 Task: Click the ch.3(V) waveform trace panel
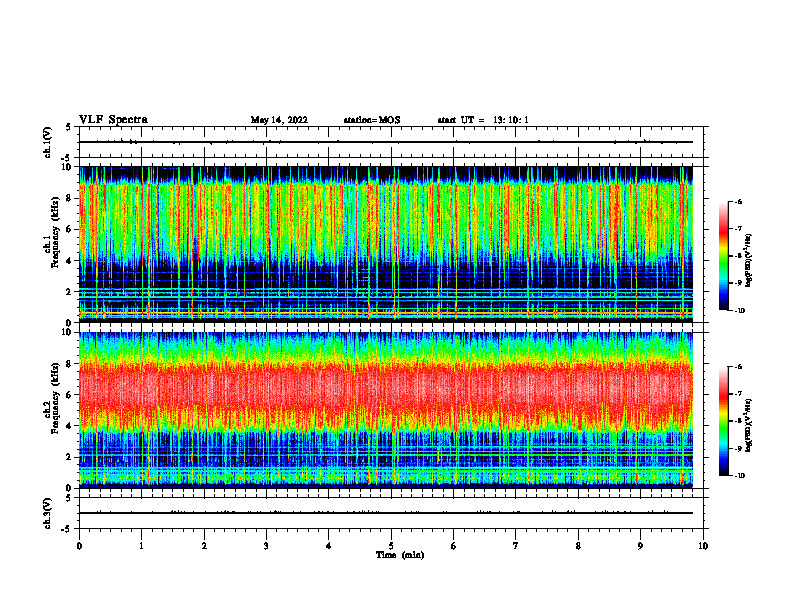point(391,513)
